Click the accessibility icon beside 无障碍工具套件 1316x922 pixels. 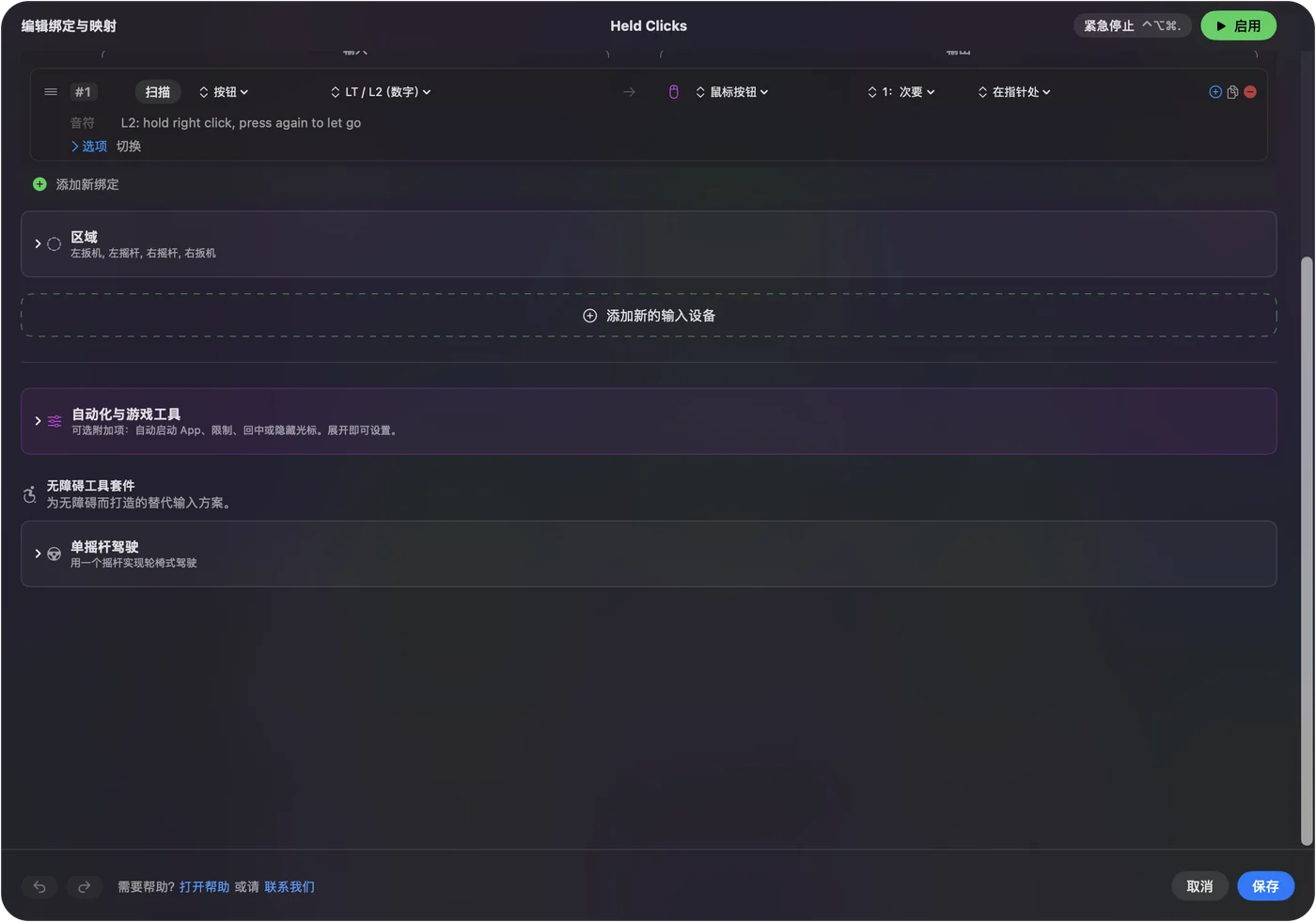[x=30, y=494]
